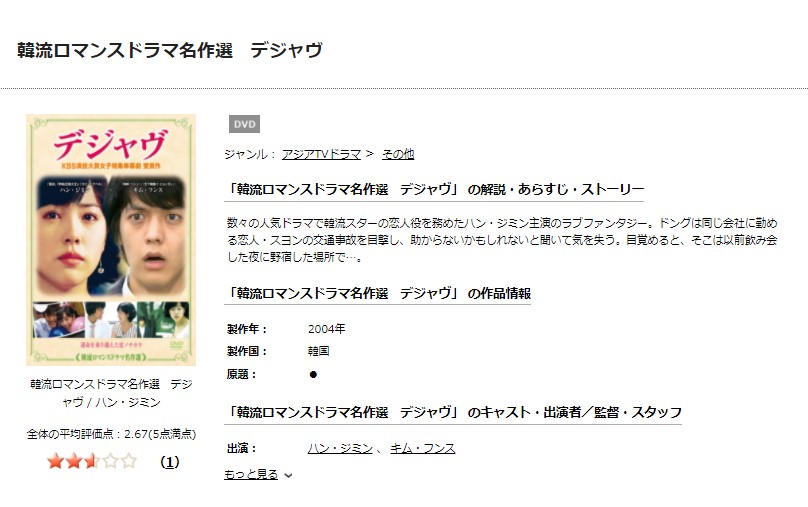
Task: Click the page title 韓流ロマンスドラマ名作選 デジャヴ
Action: [x=170, y=50]
